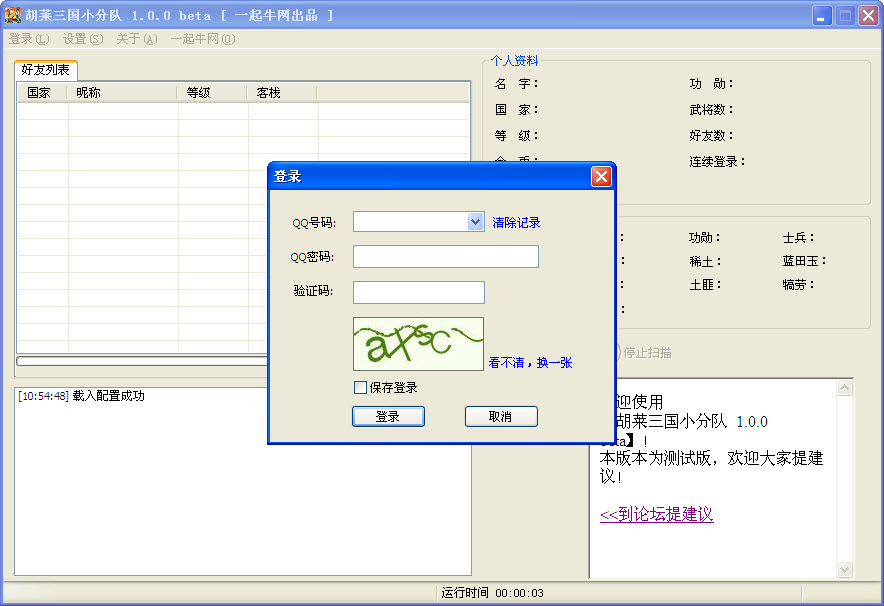The height and width of the screenshot is (606, 884).
Task: Click the 蓝田玉 label
Action: [804, 261]
